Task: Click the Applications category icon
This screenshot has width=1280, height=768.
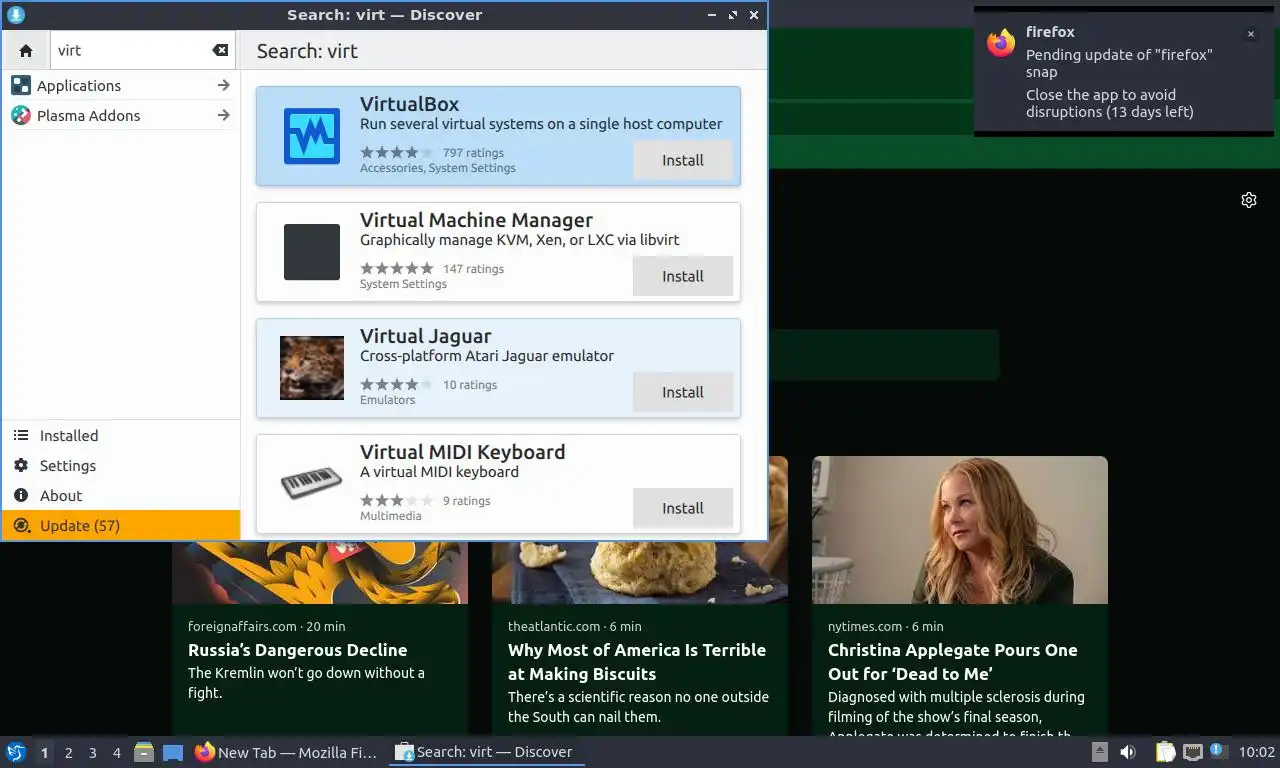Action: (20, 85)
